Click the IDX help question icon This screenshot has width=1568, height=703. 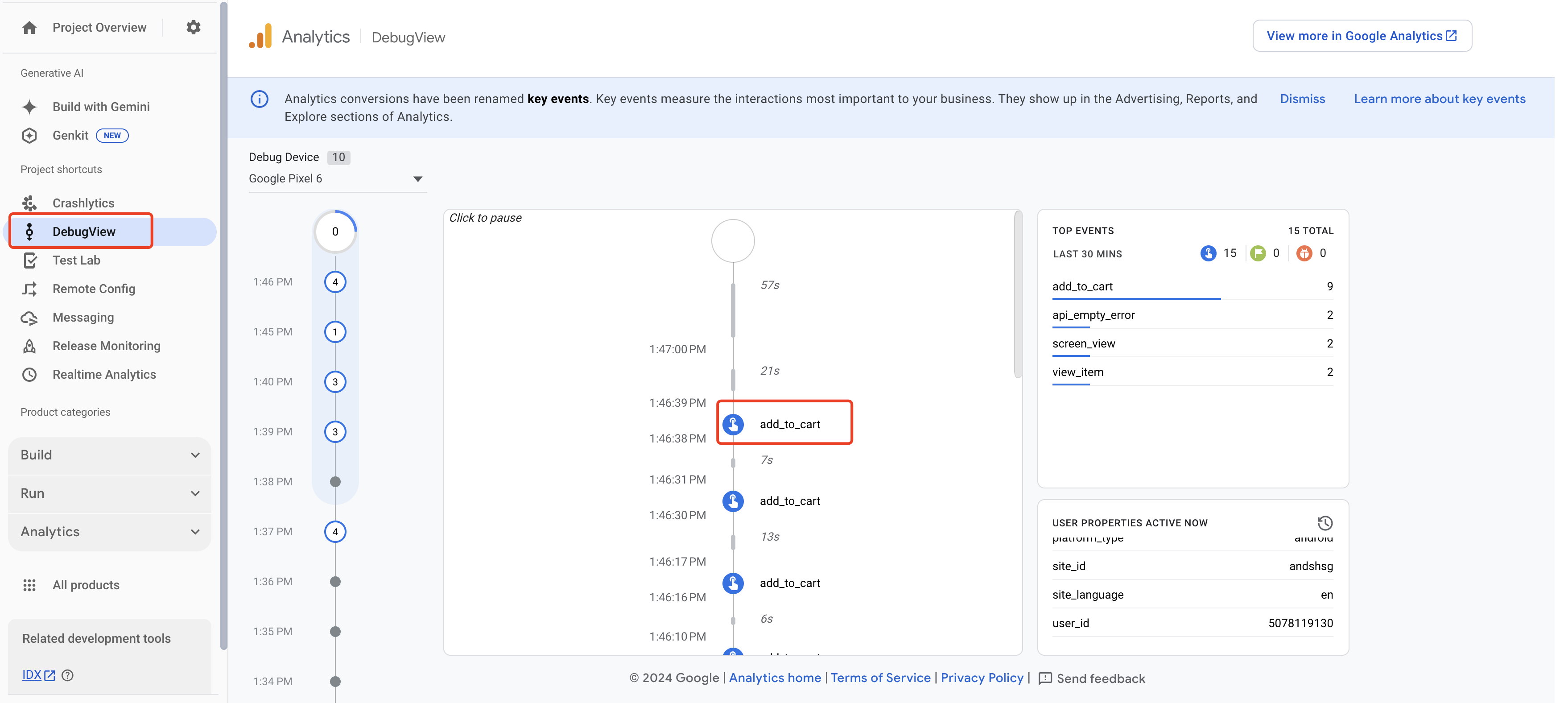68,675
